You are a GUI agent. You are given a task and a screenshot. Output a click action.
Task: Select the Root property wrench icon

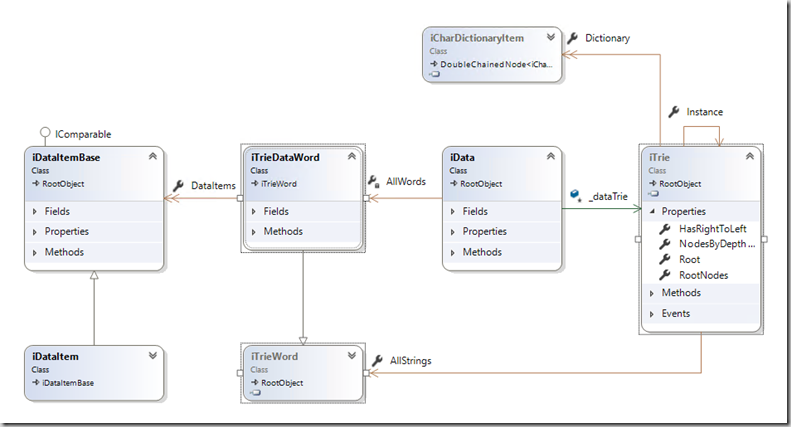click(665, 259)
